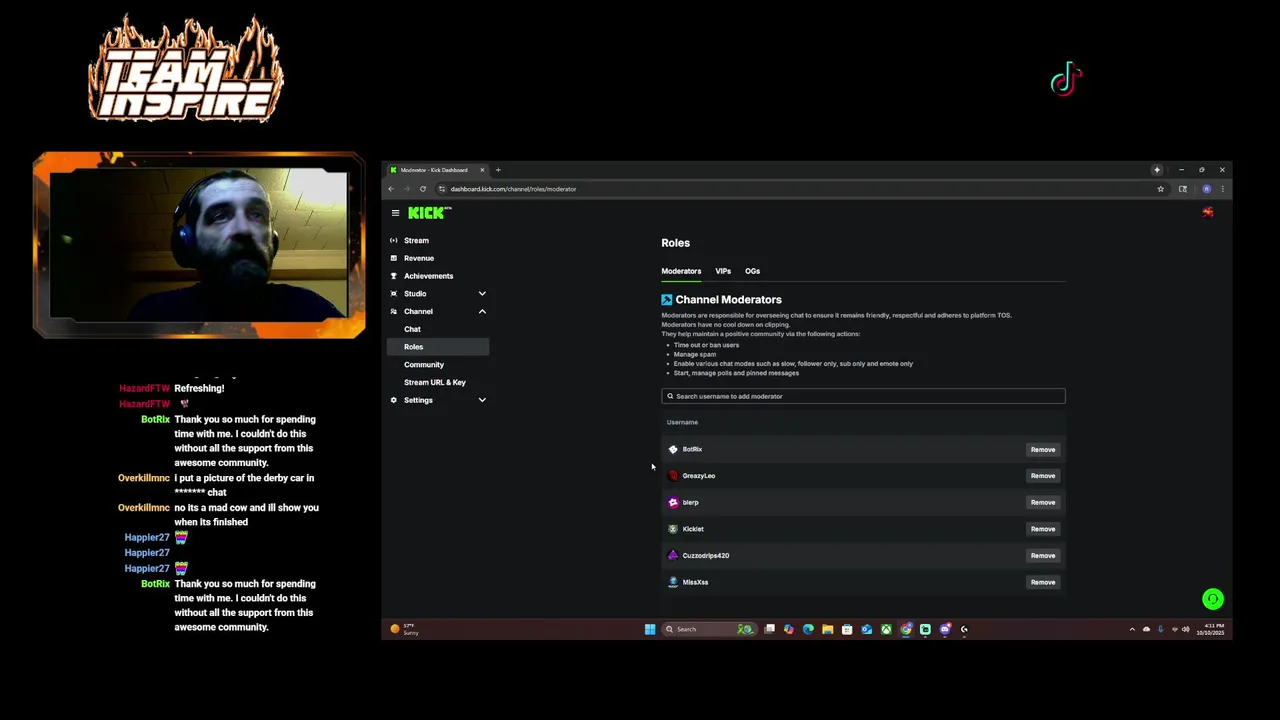
Task: Open the browser profile icon
Action: coord(1207,189)
